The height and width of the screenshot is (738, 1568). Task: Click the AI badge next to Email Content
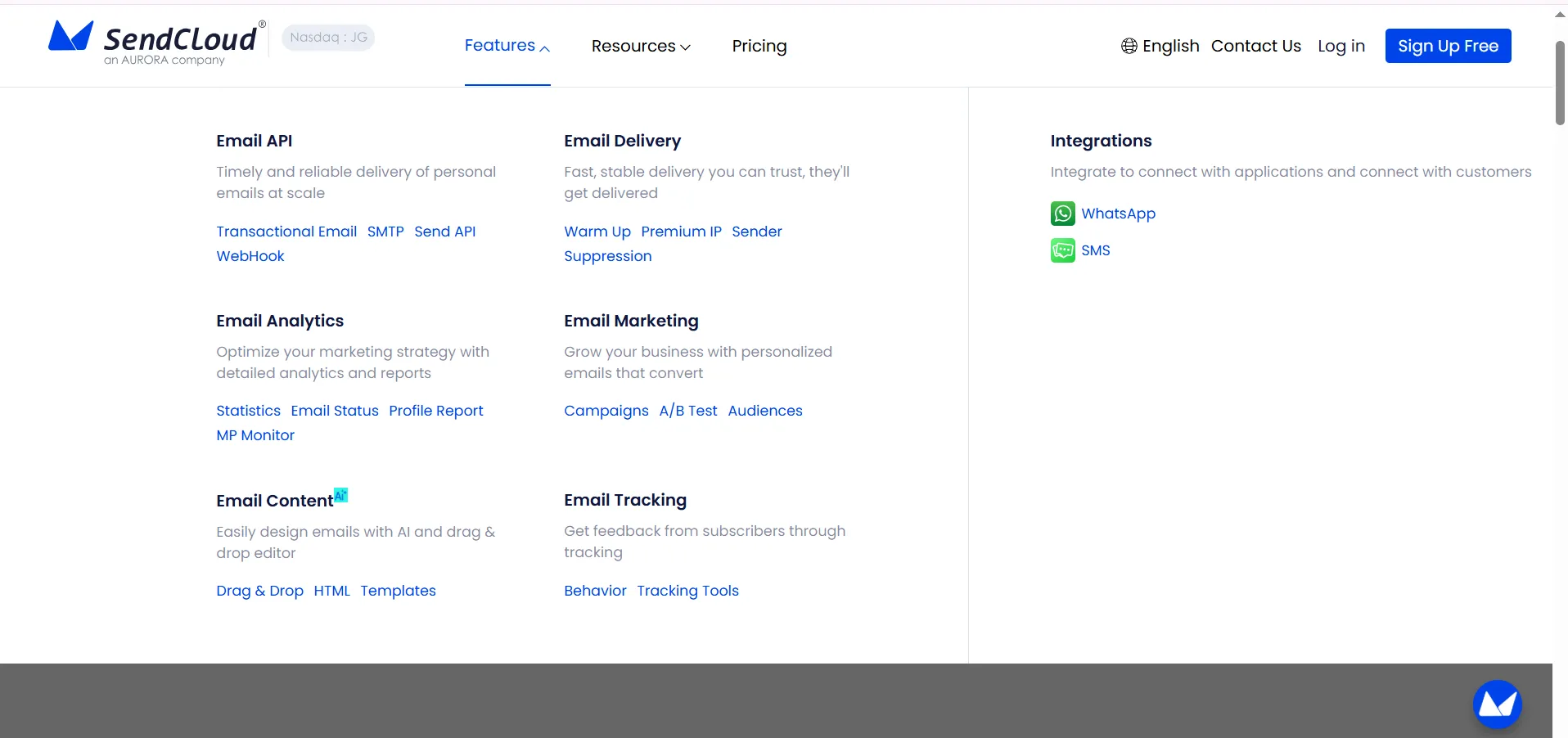(x=341, y=495)
